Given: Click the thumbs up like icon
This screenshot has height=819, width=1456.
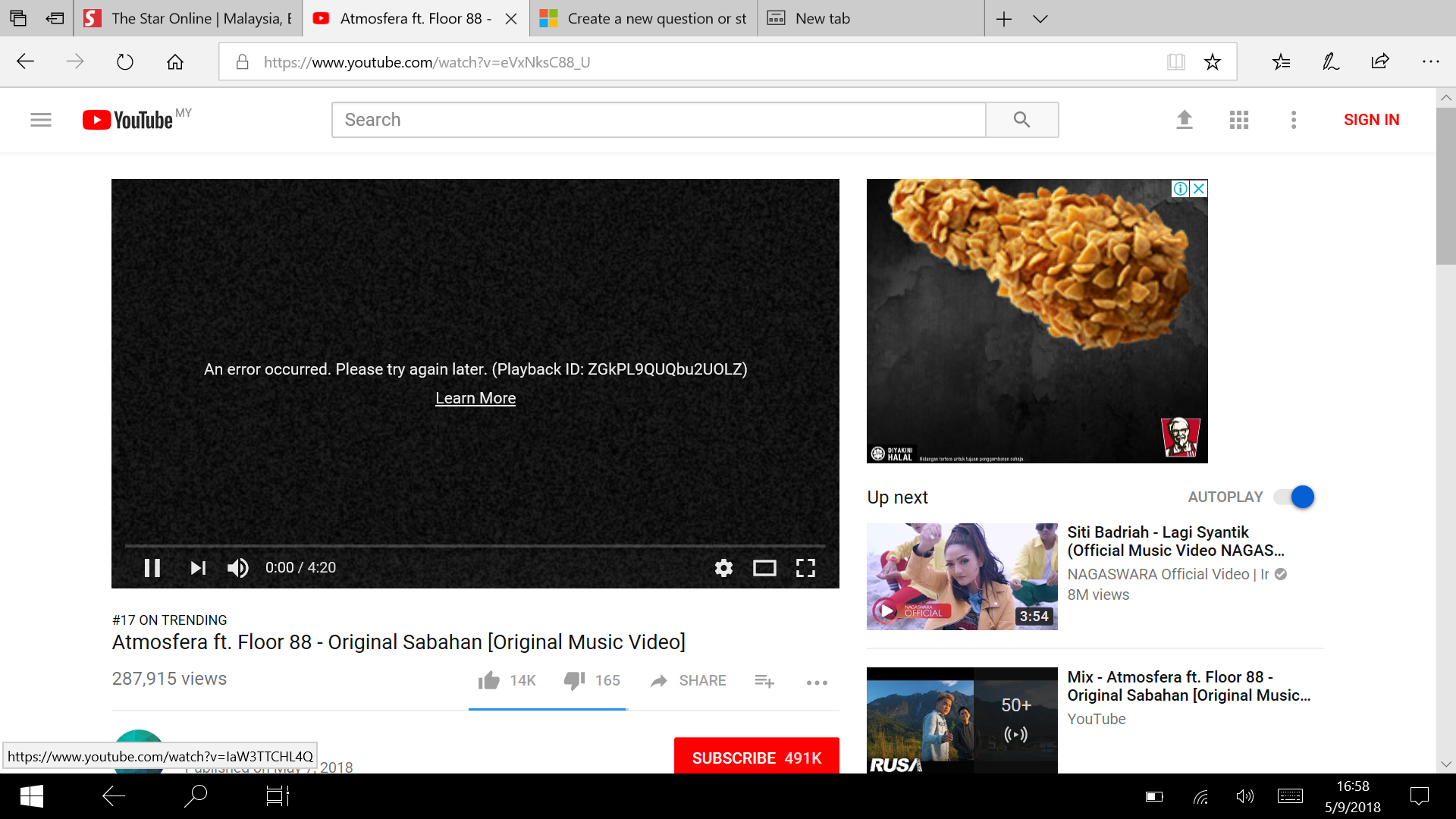Looking at the screenshot, I should 489,680.
